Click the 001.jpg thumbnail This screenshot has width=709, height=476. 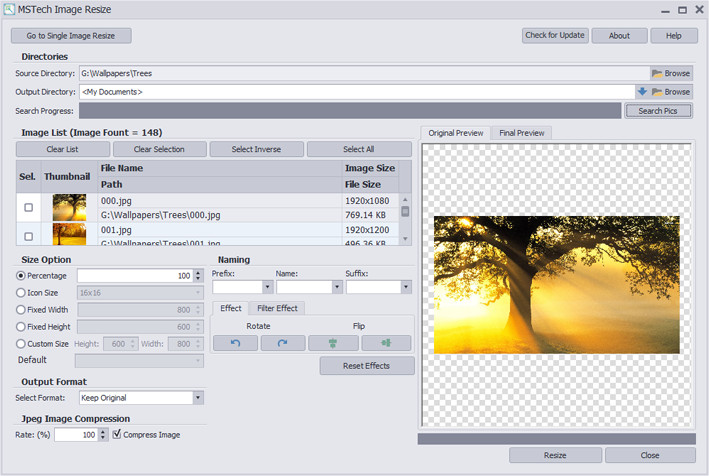(x=69, y=235)
